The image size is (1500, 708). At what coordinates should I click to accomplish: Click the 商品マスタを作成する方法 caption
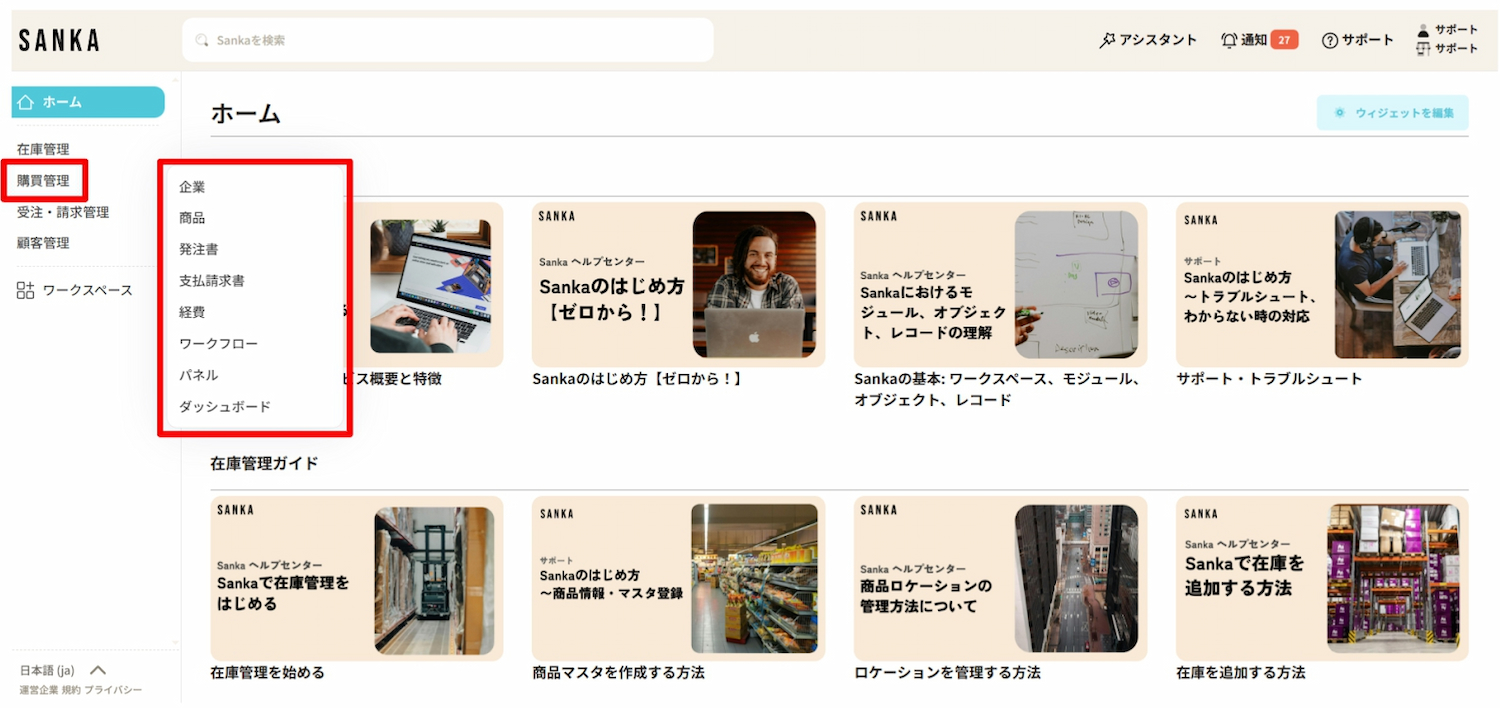tap(618, 672)
